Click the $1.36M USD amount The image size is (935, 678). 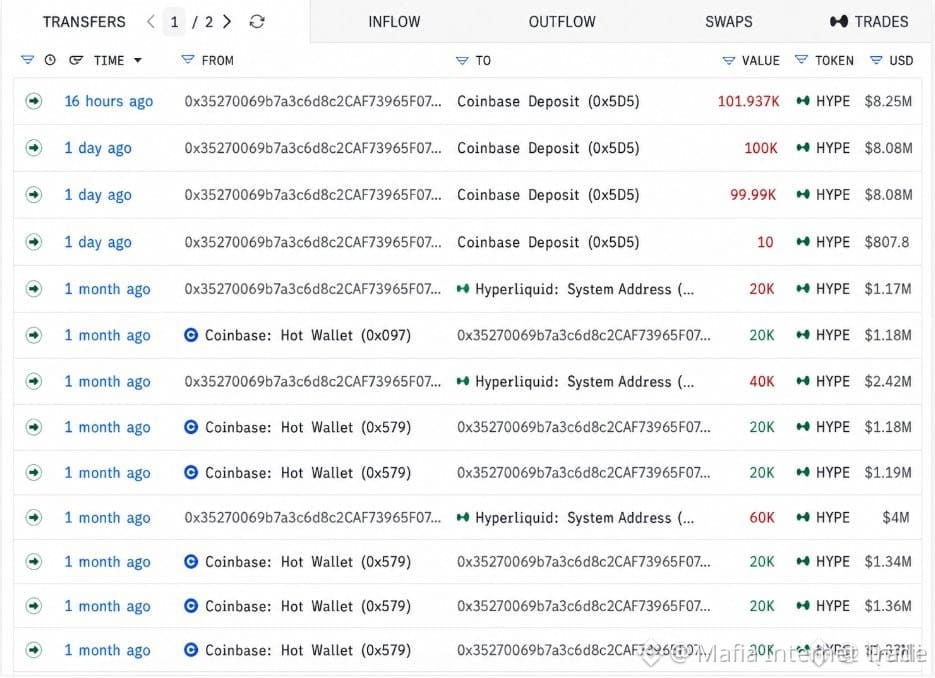[x=888, y=606]
